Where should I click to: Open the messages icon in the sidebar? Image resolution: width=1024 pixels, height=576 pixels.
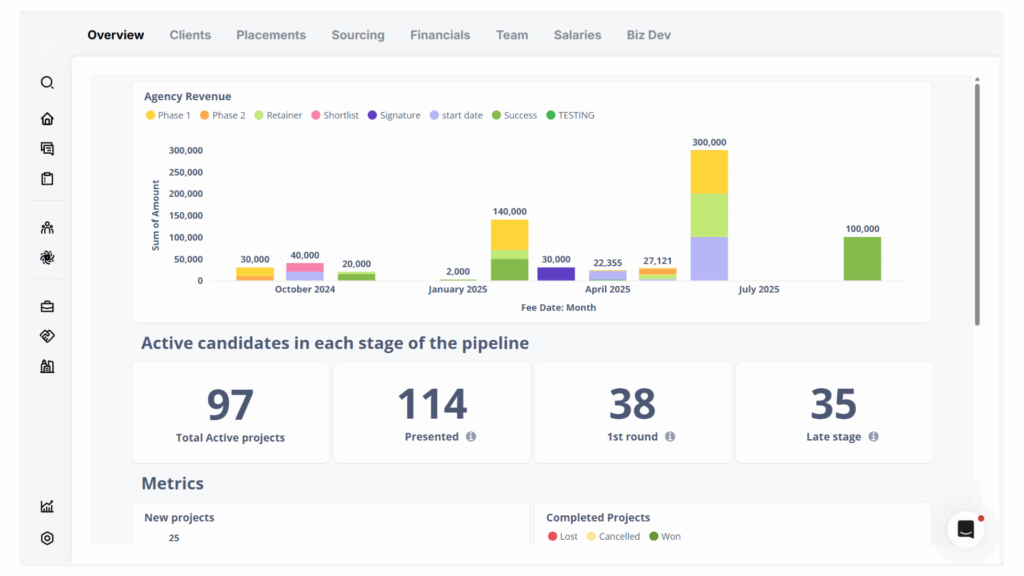(x=46, y=148)
